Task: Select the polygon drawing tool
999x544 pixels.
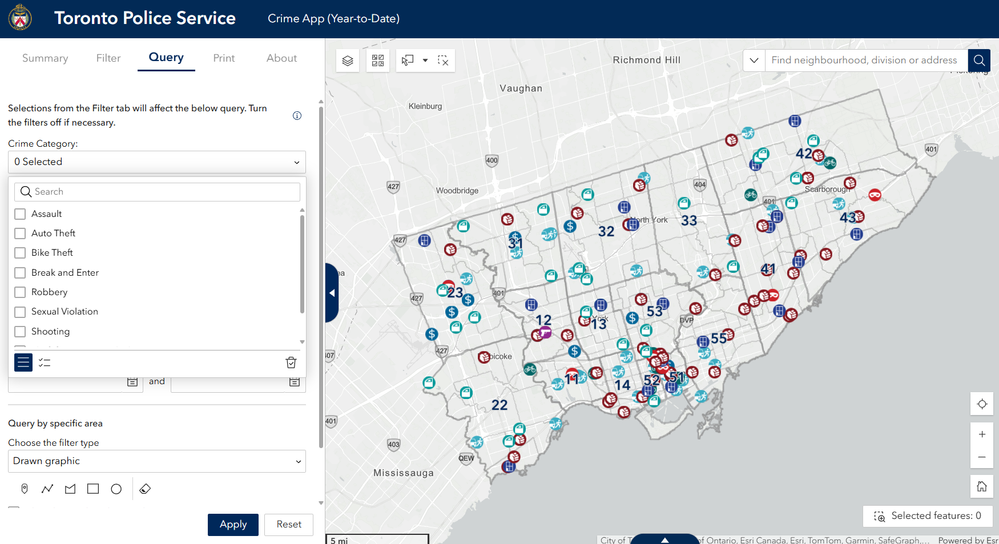Action: tap(70, 489)
